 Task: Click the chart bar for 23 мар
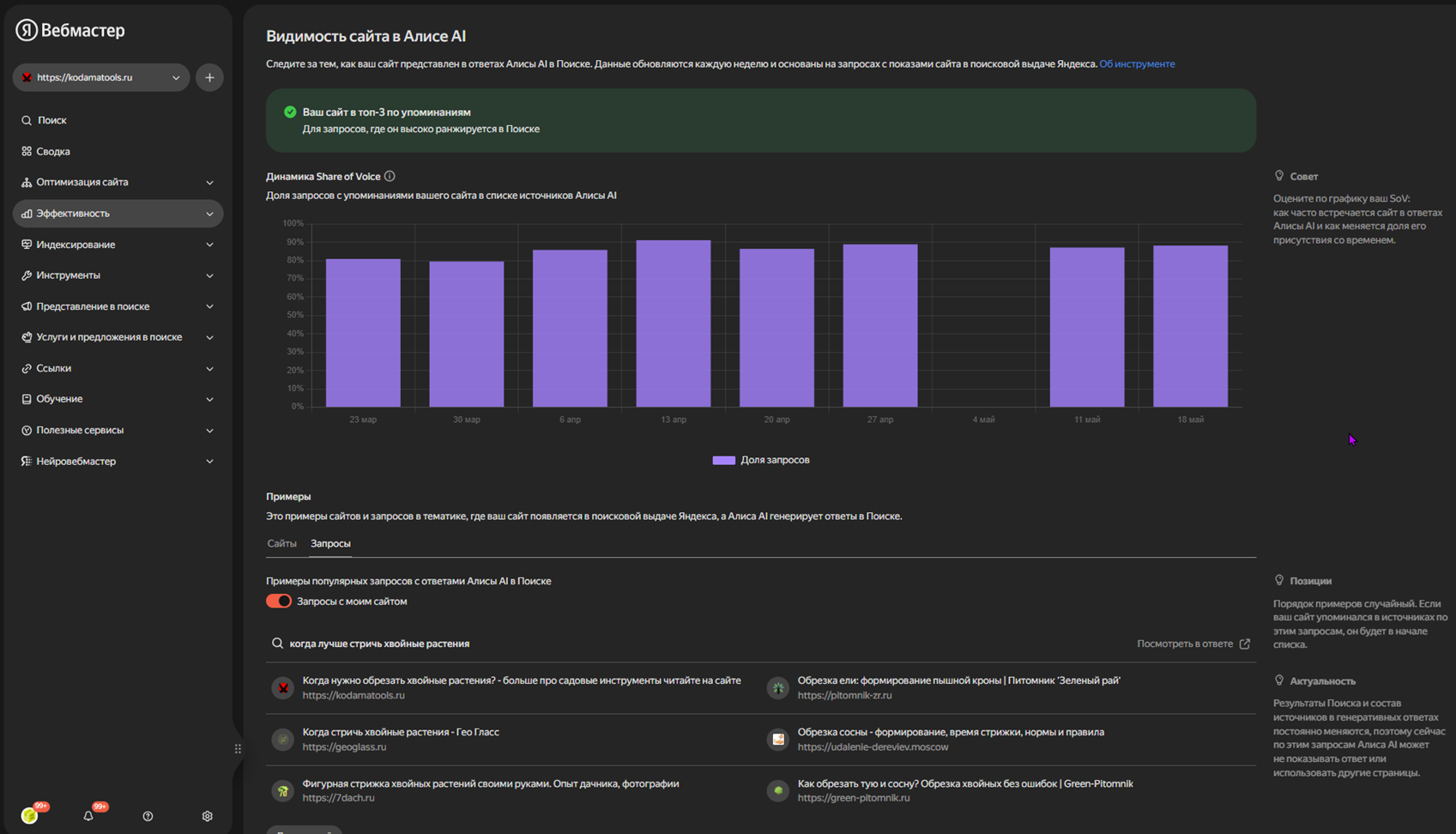pyautogui.click(x=363, y=333)
